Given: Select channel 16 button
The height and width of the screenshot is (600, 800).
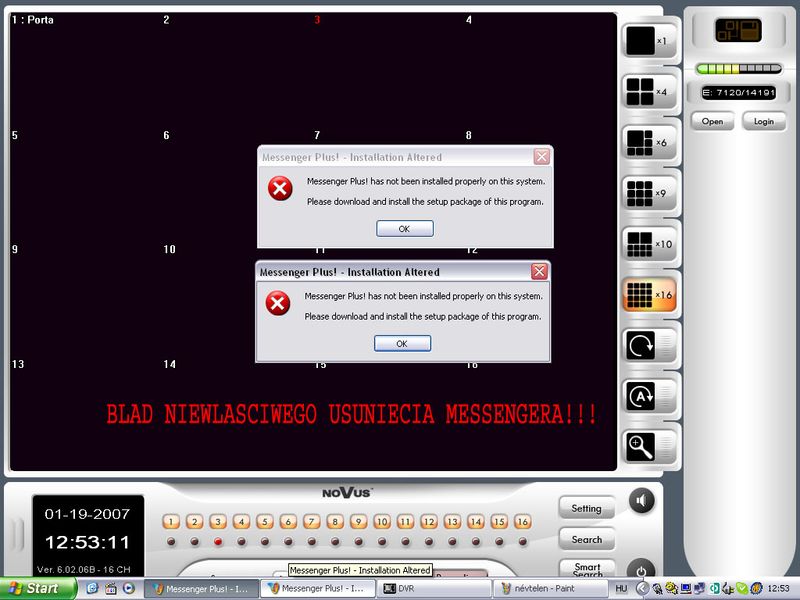Looking at the screenshot, I should tap(523, 521).
